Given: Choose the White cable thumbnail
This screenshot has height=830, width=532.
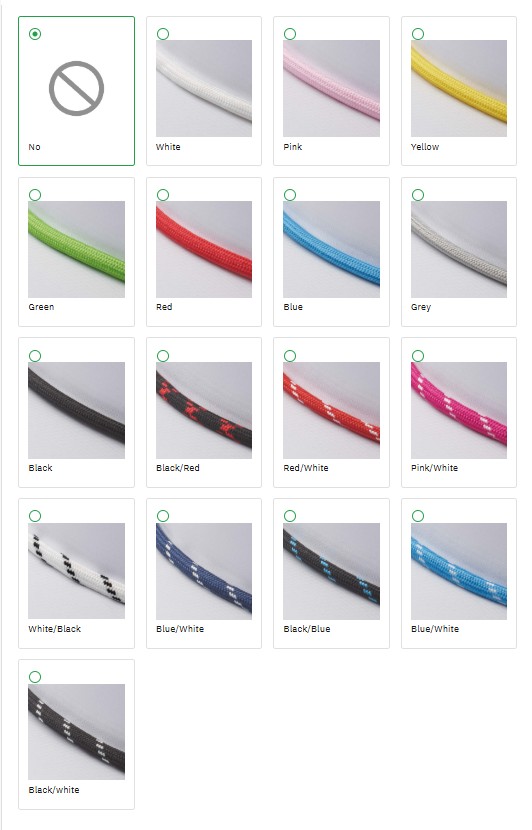Looking at the screenshot, I should pos(204,88).
